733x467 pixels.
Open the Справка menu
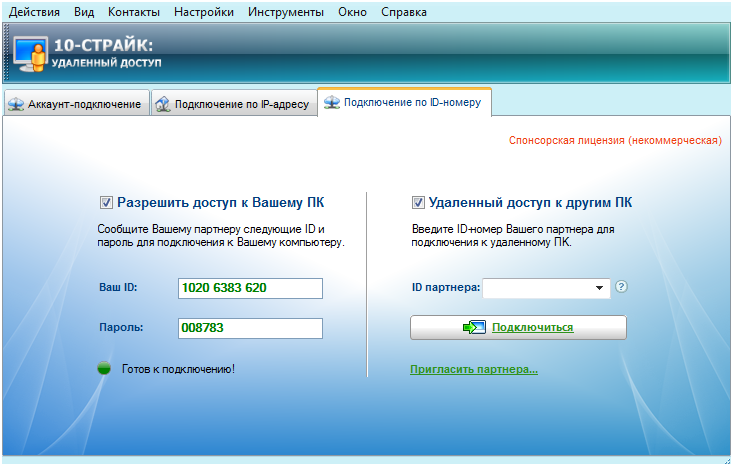click(403, 12)
